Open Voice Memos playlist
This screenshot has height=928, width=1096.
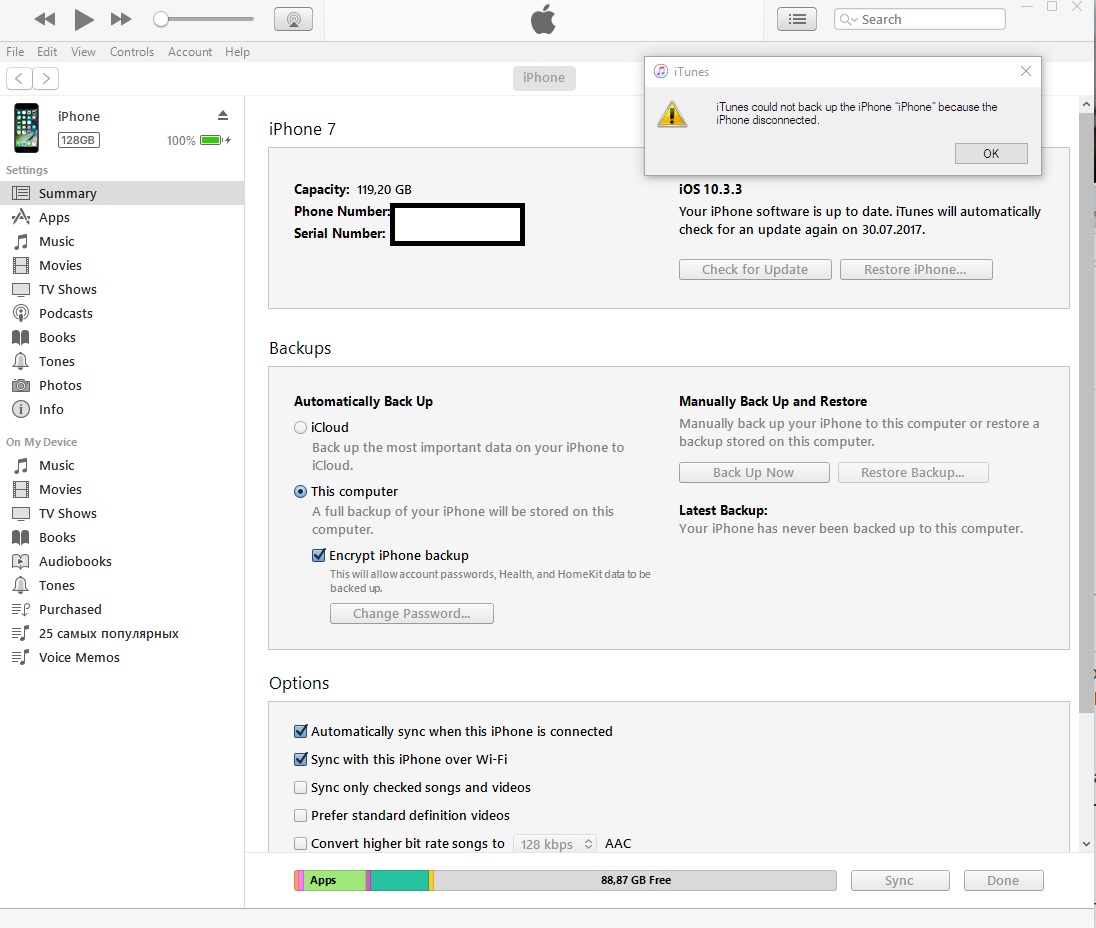[122, 658]
